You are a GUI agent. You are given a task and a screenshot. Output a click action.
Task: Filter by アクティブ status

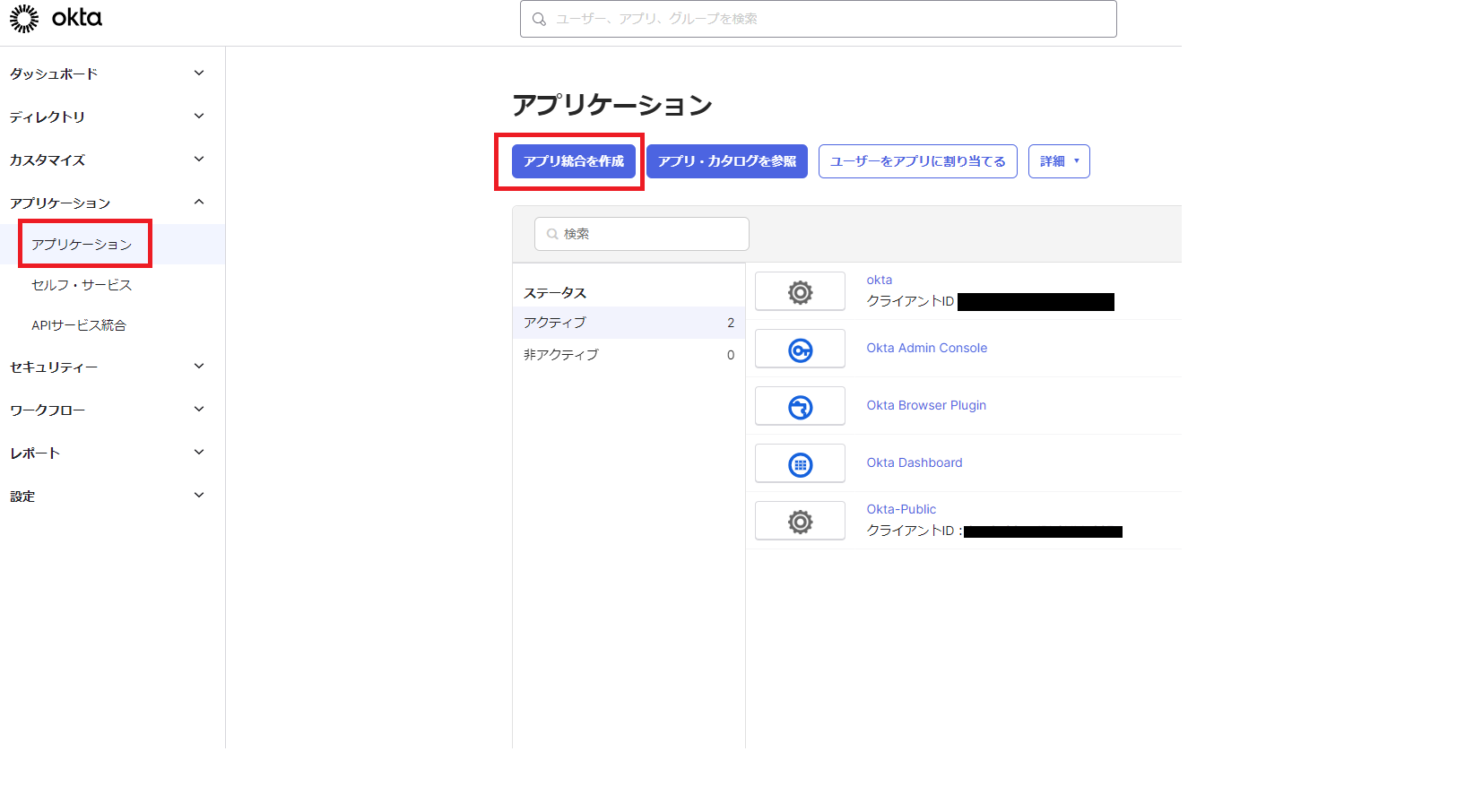click(x=629, y=323)
